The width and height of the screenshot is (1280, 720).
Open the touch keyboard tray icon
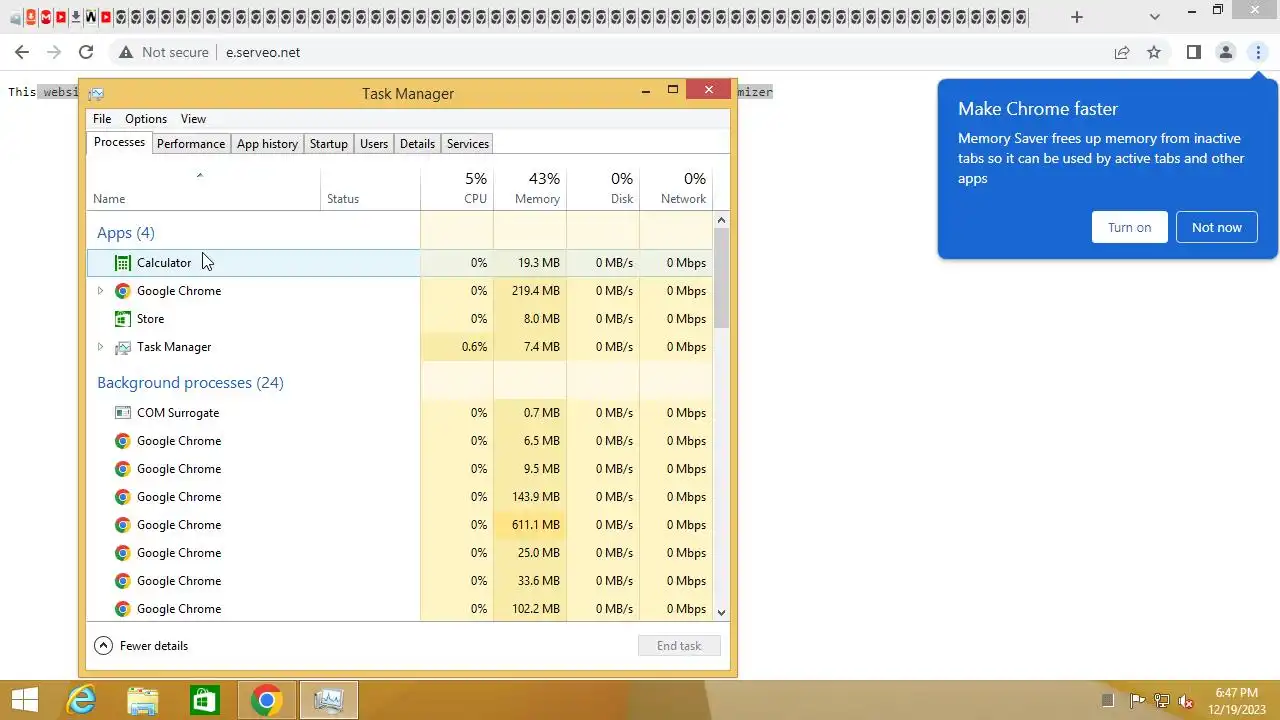click(x=1107, y=700)
